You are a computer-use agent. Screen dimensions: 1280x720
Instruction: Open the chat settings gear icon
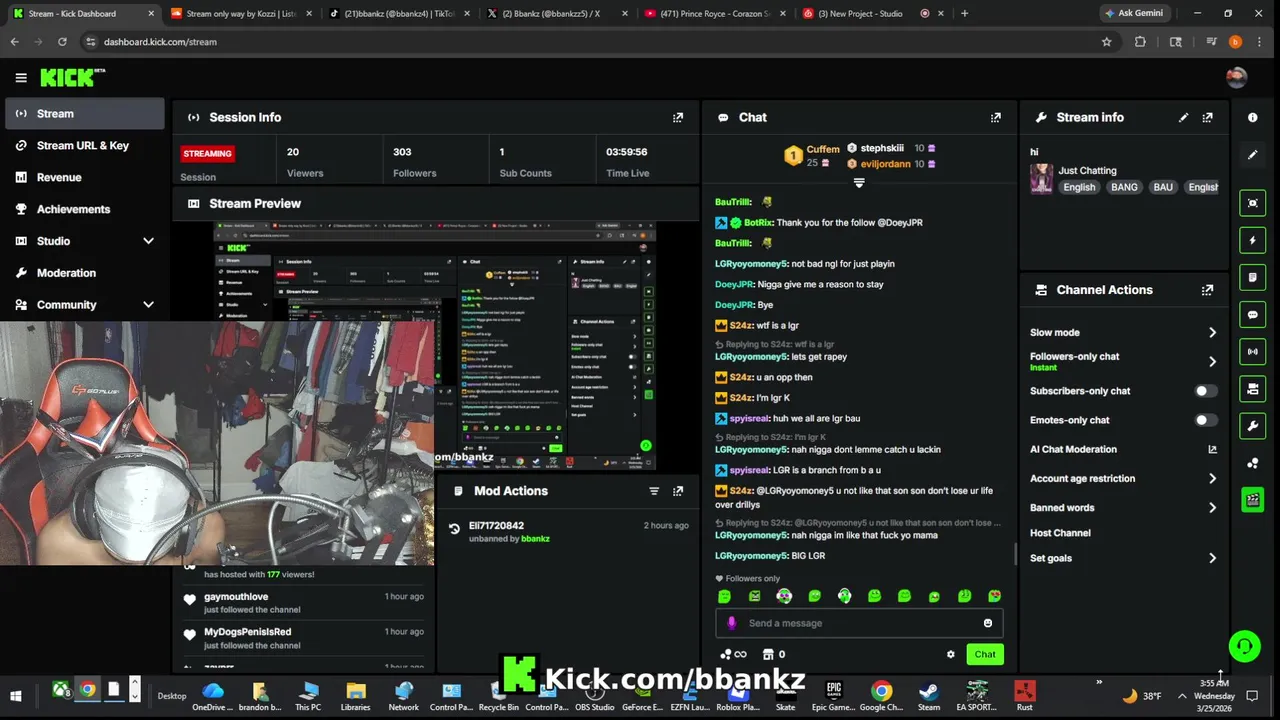click(950, 654)
